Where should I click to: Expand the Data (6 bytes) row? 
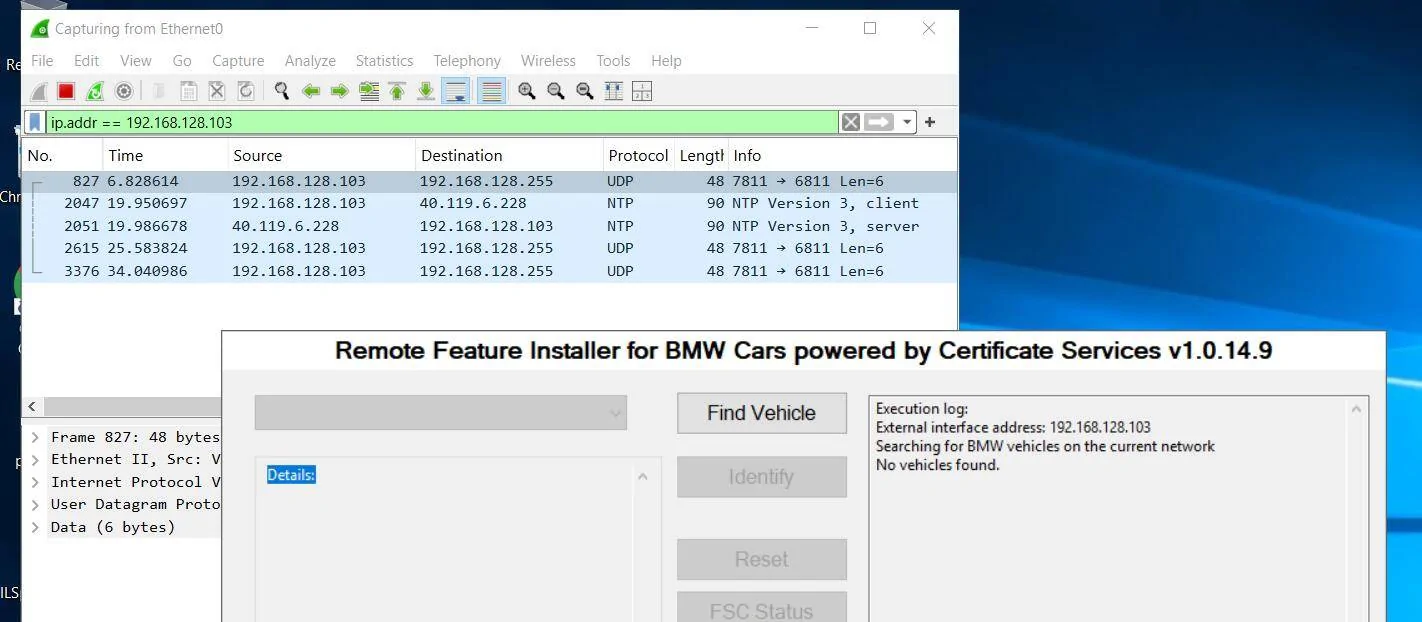click(35, 527)
